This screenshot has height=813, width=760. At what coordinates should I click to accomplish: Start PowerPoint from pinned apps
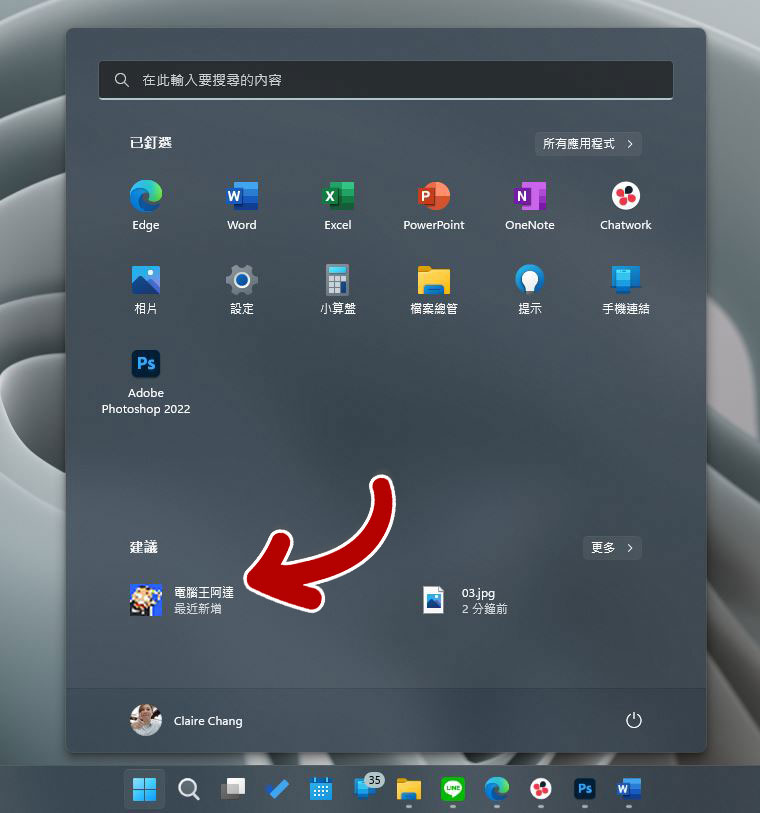pos(434,205)
